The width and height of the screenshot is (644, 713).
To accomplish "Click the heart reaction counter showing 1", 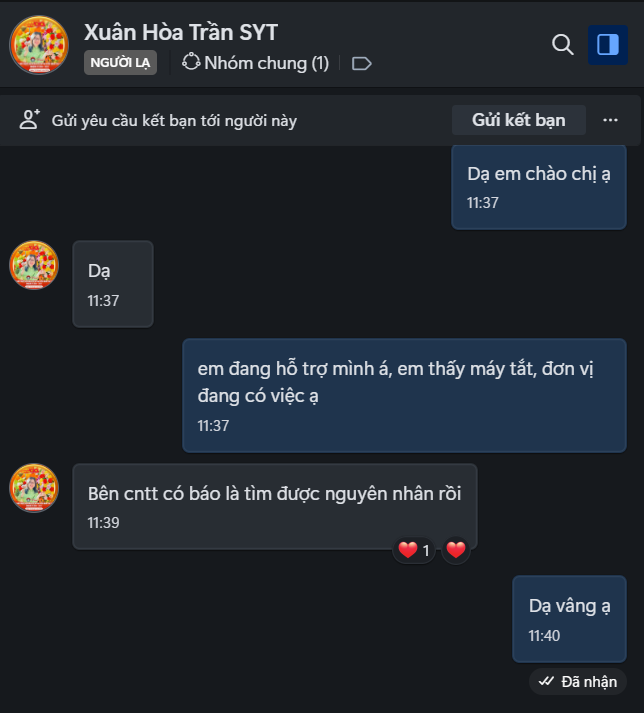I will click(x=414, y=550).
